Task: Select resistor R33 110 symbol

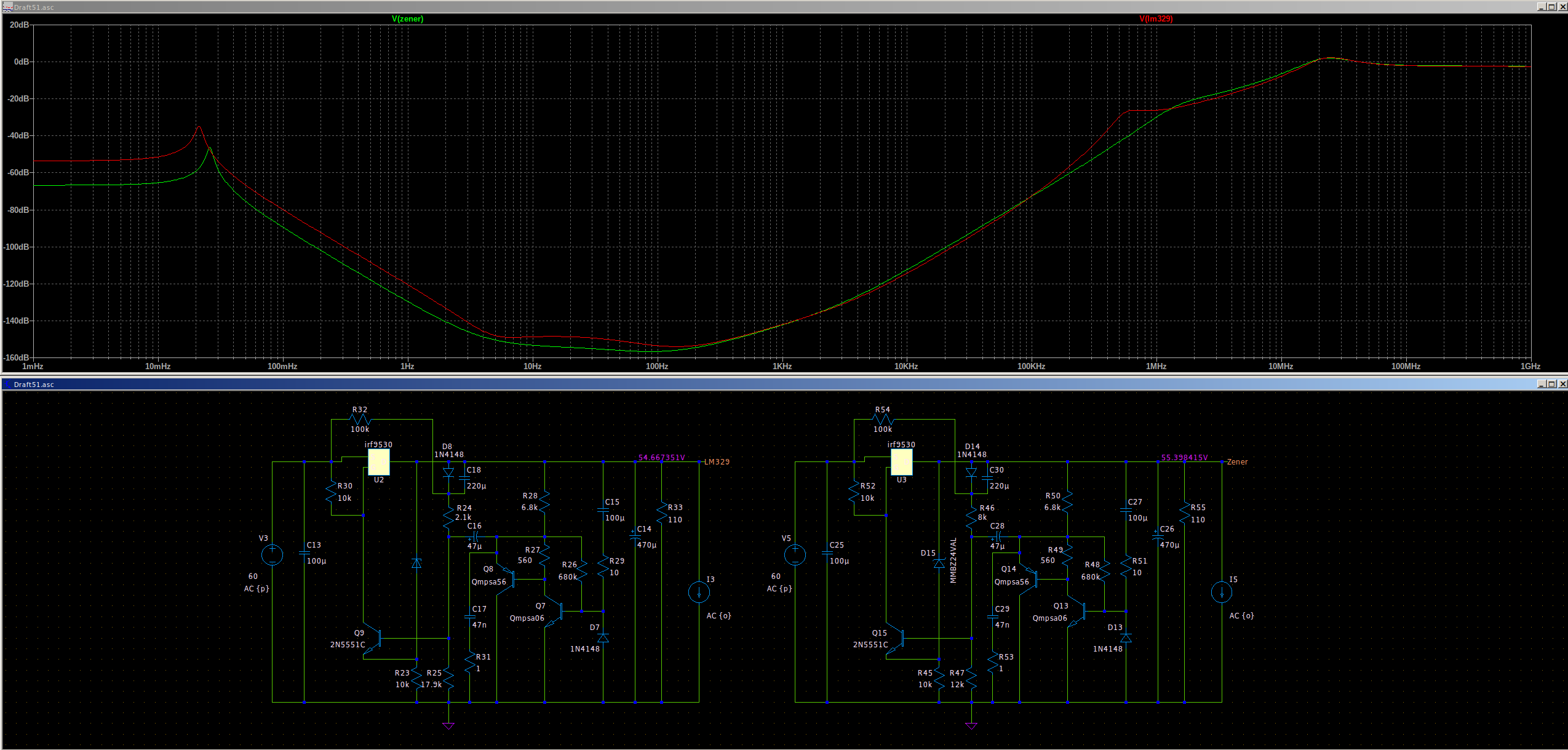Action: pyautogui.click(x=662, y=513)
